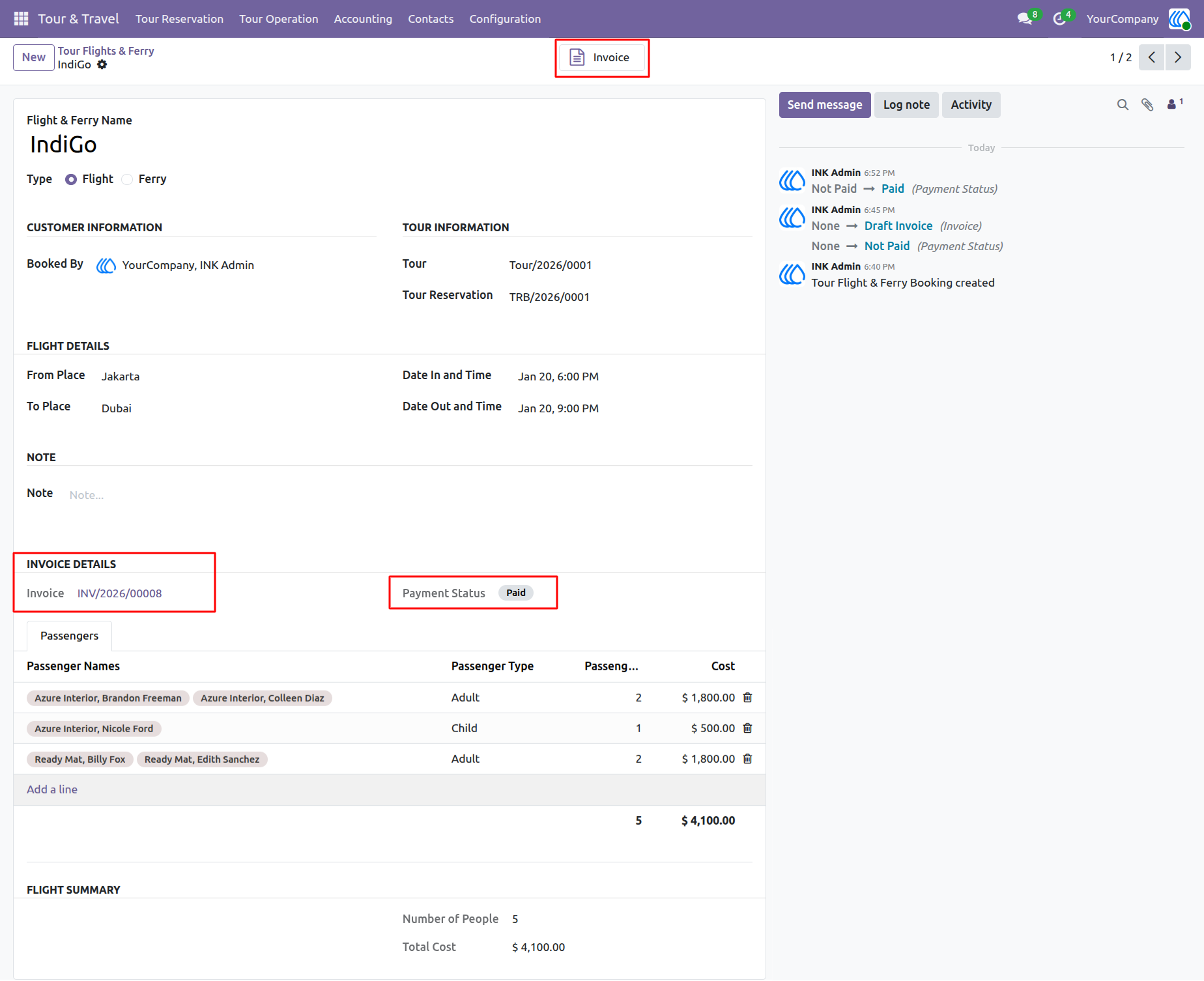The image size is (1204, 981).
Task: Click the Colleen Diaz passenger tag
Action: tap(262, 698)
